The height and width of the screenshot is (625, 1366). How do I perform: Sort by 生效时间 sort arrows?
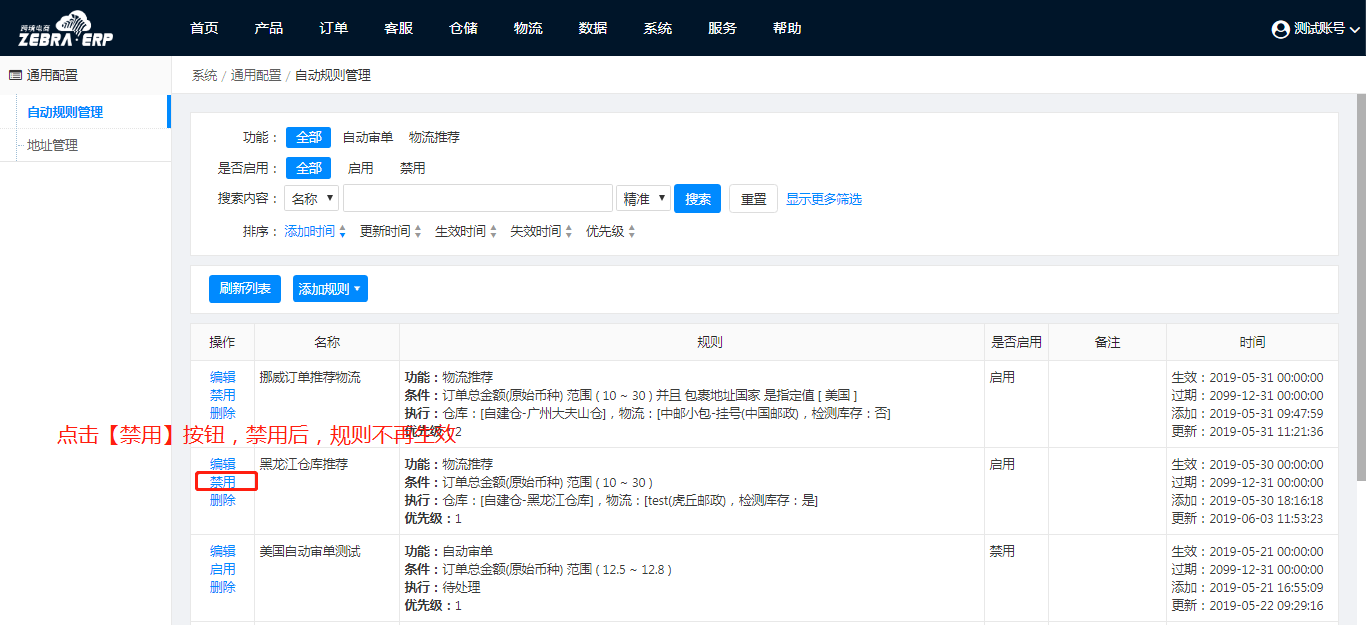click(493, 232)
